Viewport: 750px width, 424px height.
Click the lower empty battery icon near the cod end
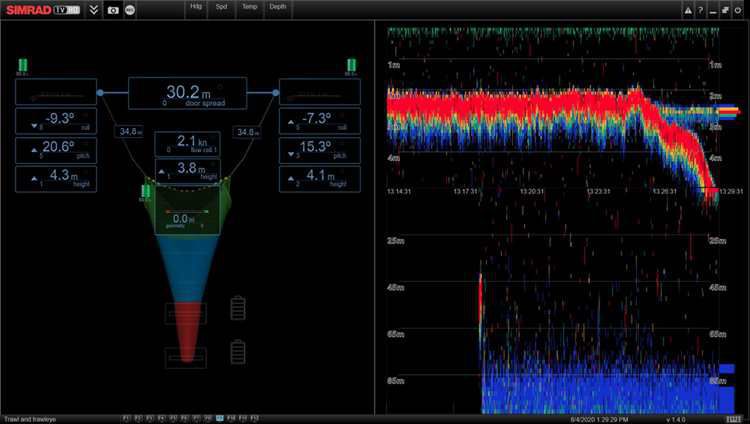point(238,352)
